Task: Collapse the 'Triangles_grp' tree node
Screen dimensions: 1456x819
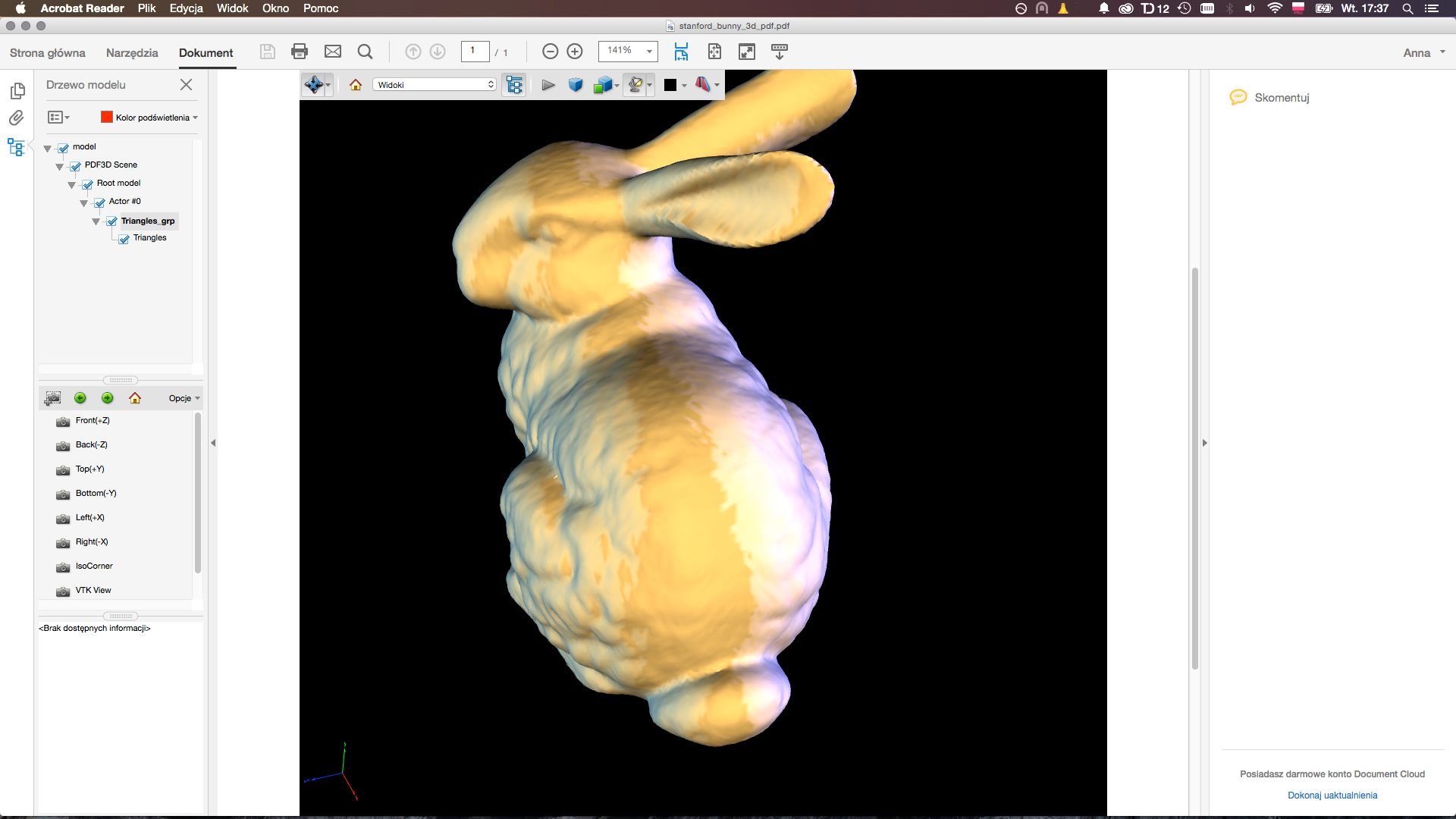Action: 96,221
